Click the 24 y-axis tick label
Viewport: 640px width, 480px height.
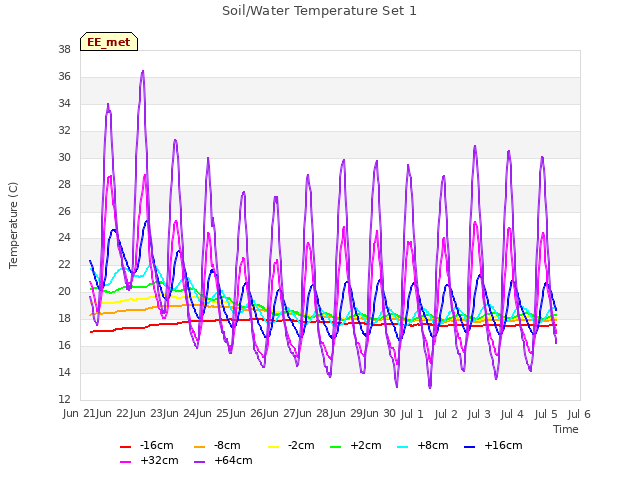click(x=64, y=238)
